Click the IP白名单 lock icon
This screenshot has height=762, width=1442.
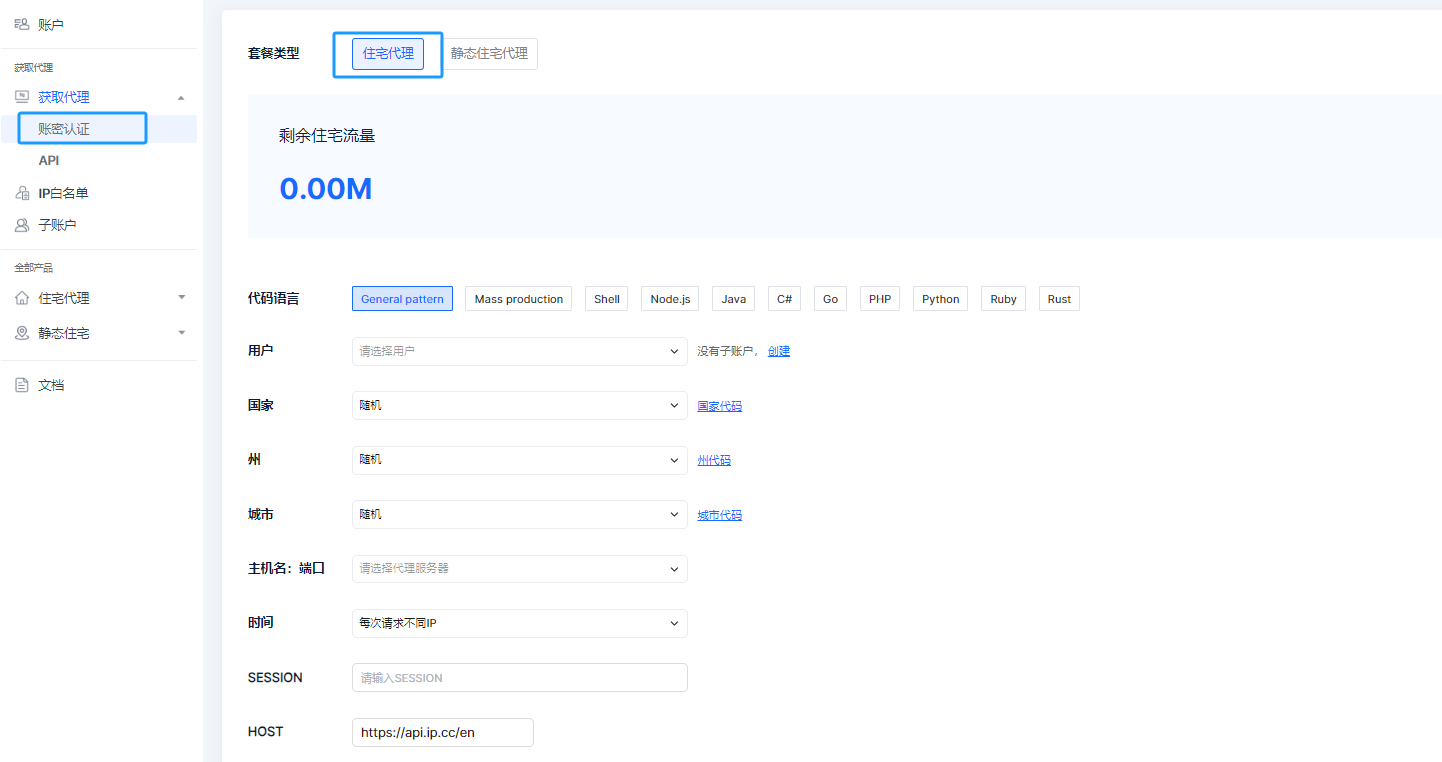[x=22, y=193]
